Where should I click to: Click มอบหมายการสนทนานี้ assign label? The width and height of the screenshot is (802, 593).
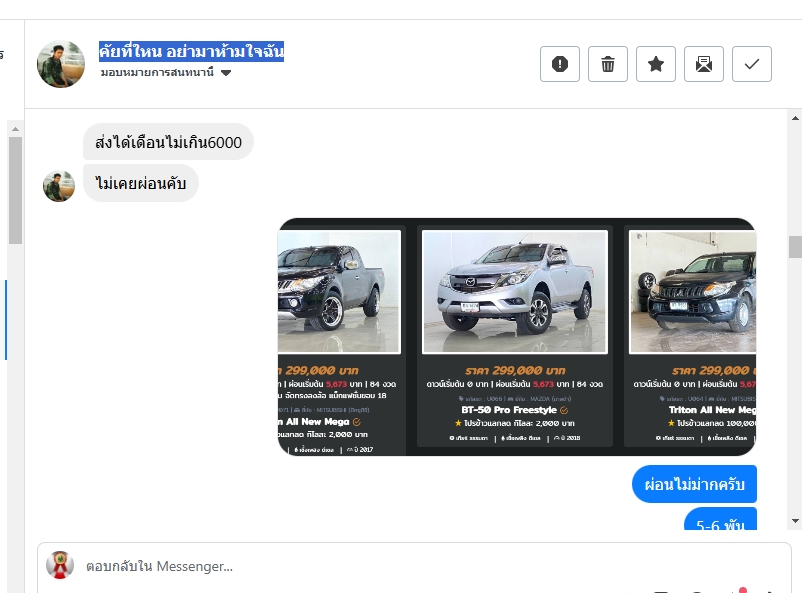tap(157, 72)
